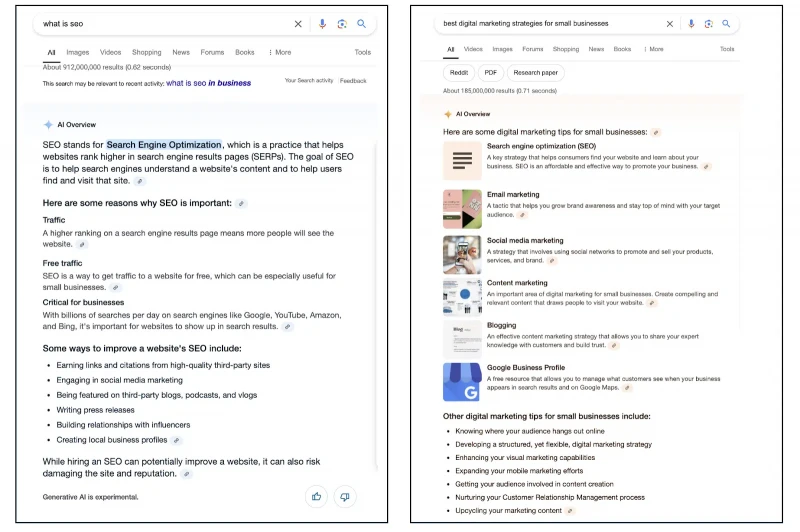This screenshot has width=800, height=532.
Task: Open the Search engine optimization thumbnail
Action: (x=462, y=161)
